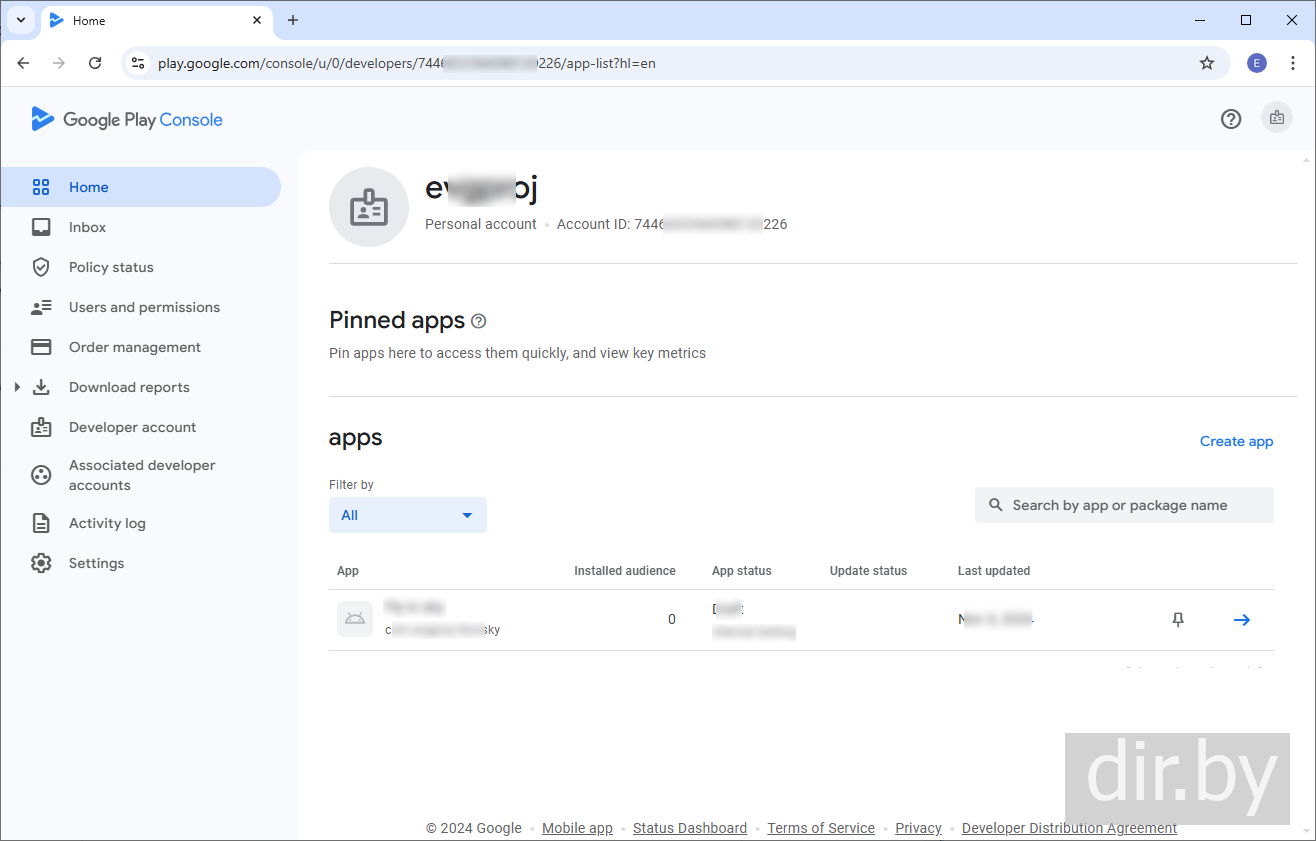
Task: Click the Create app link
Action: [x=1236, y=441]
